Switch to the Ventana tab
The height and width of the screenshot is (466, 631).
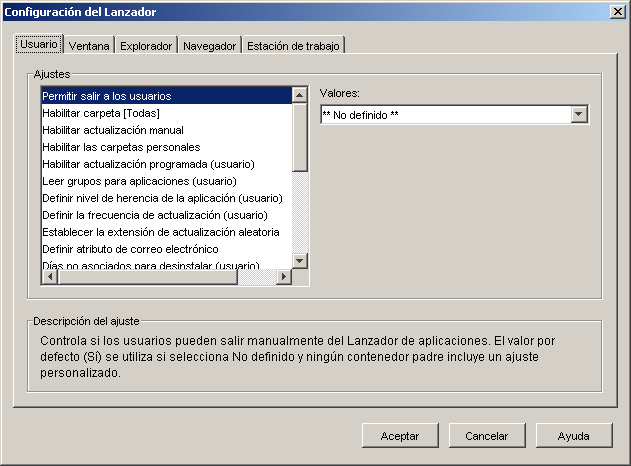point(89,46)
